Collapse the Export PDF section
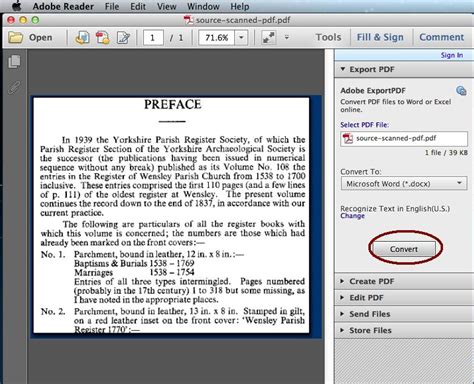The image size is (474, 384). click(404, 69)
